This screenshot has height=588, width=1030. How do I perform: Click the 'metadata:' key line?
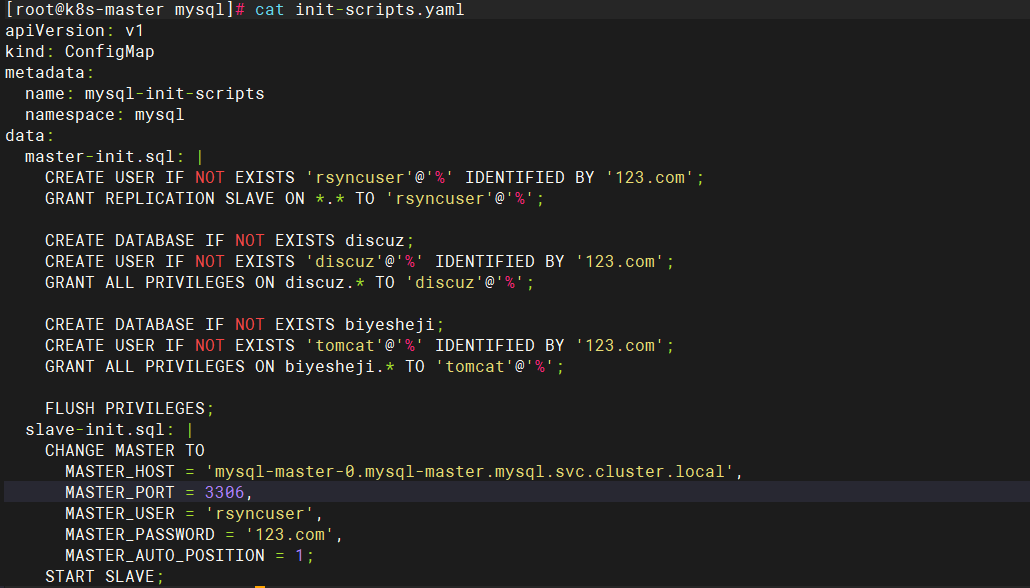(49, 73)
